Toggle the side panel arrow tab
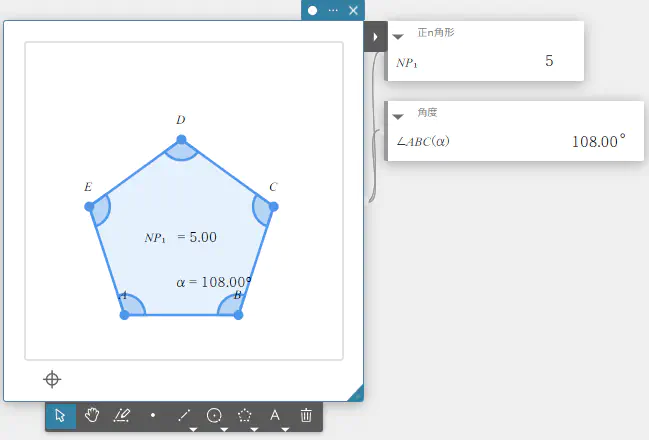649x440 pixels. click(374, 37)
